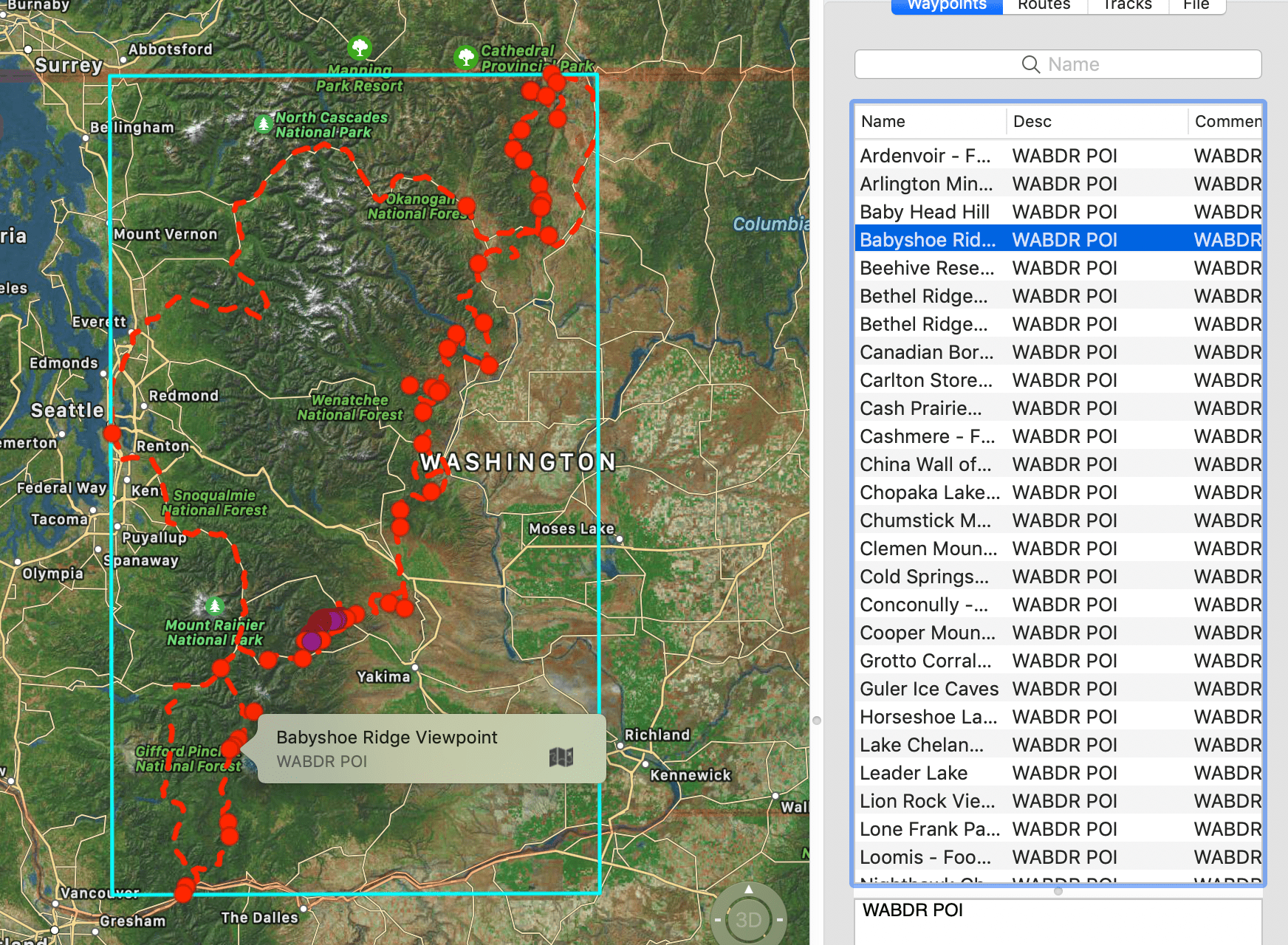Click the panel divider handle beside the map
The image size is (1288, 945).
pos(817,721)
